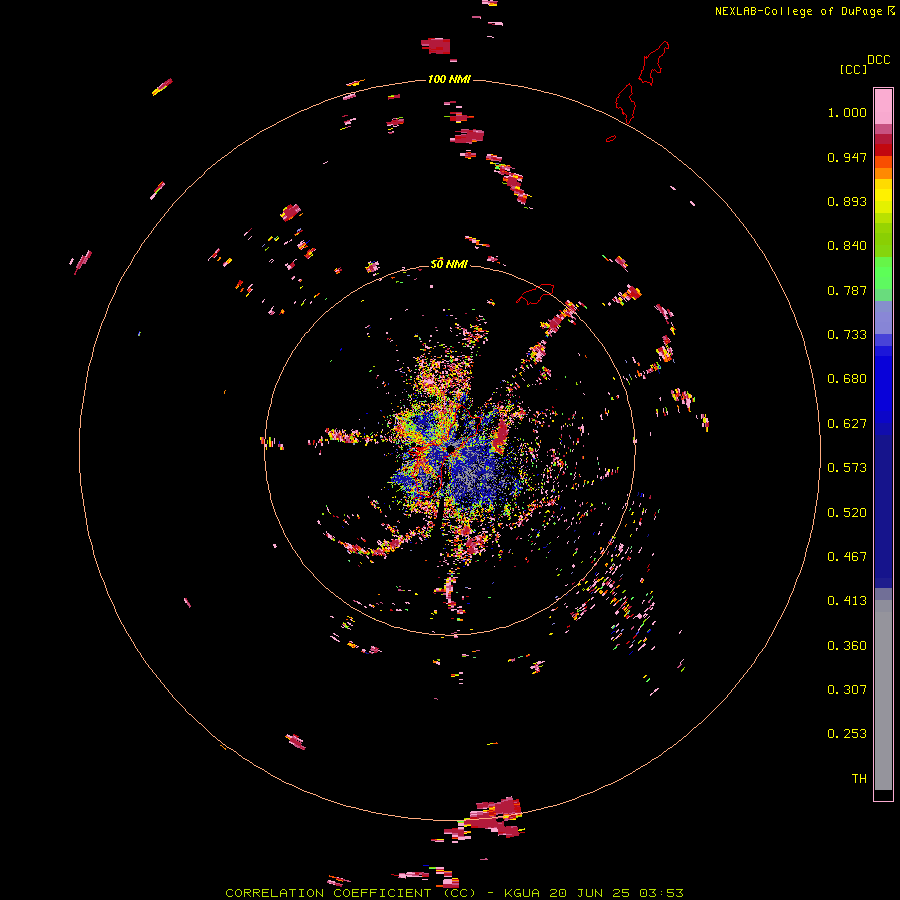Click the 0.413 value on color scale
This screenshot has width=900, height=900.
(847, 601)
